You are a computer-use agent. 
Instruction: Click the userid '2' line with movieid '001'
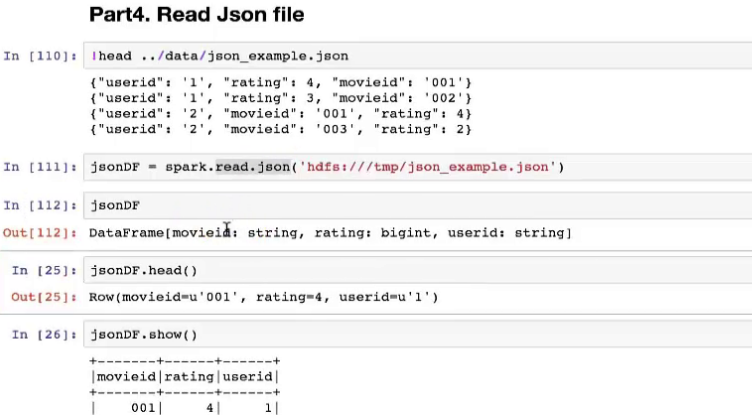281,114
